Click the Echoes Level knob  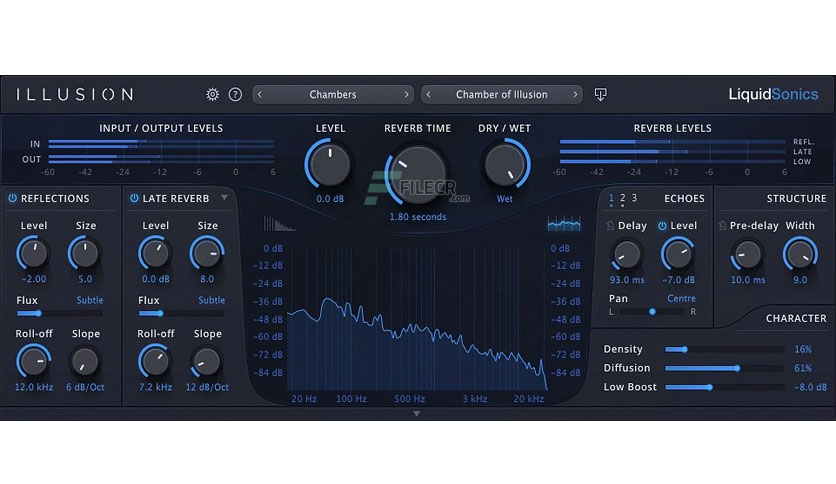point(678,254)
